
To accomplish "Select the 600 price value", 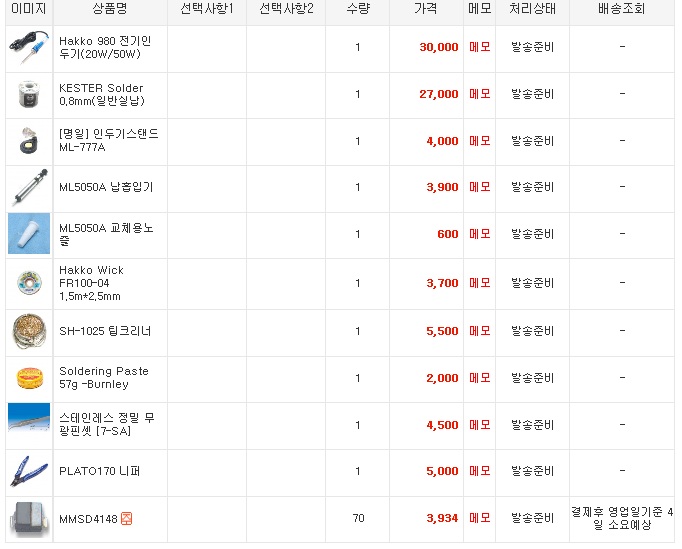I will point(448,234).
